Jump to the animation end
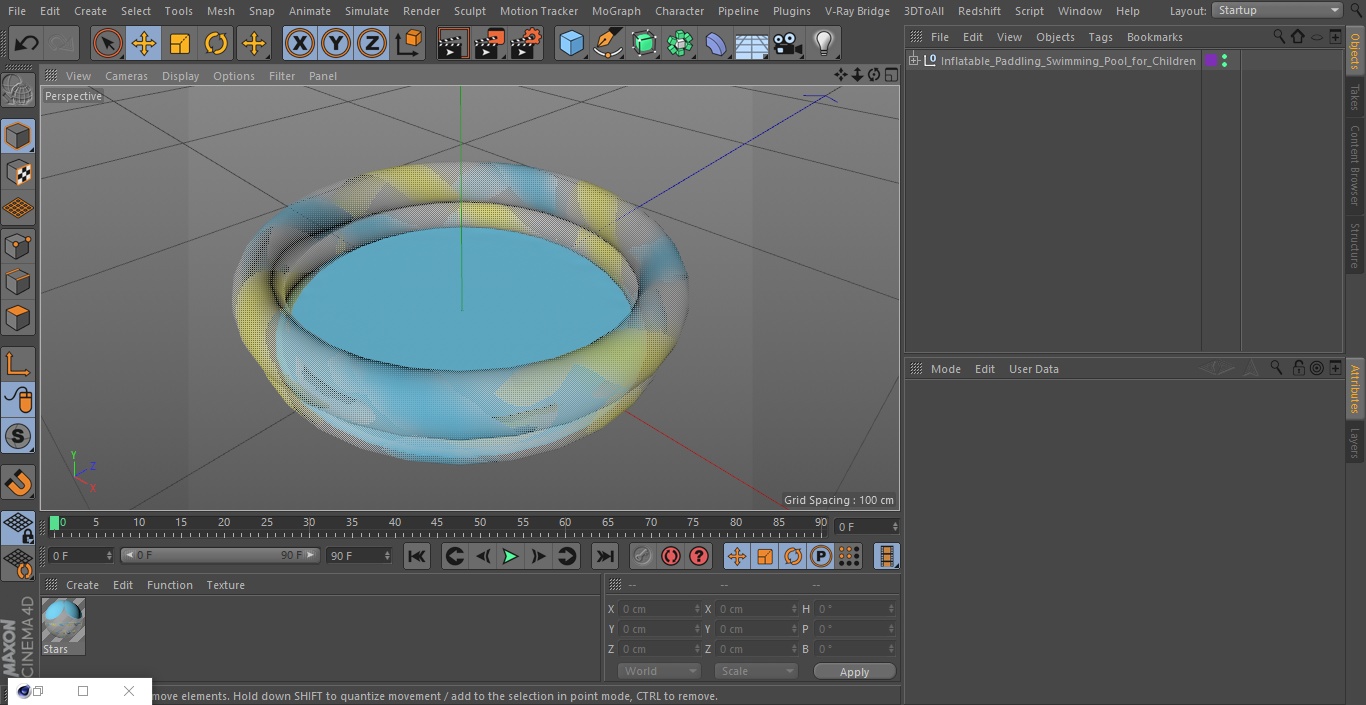The image size is (1366, 705). [x=605, y=556]
